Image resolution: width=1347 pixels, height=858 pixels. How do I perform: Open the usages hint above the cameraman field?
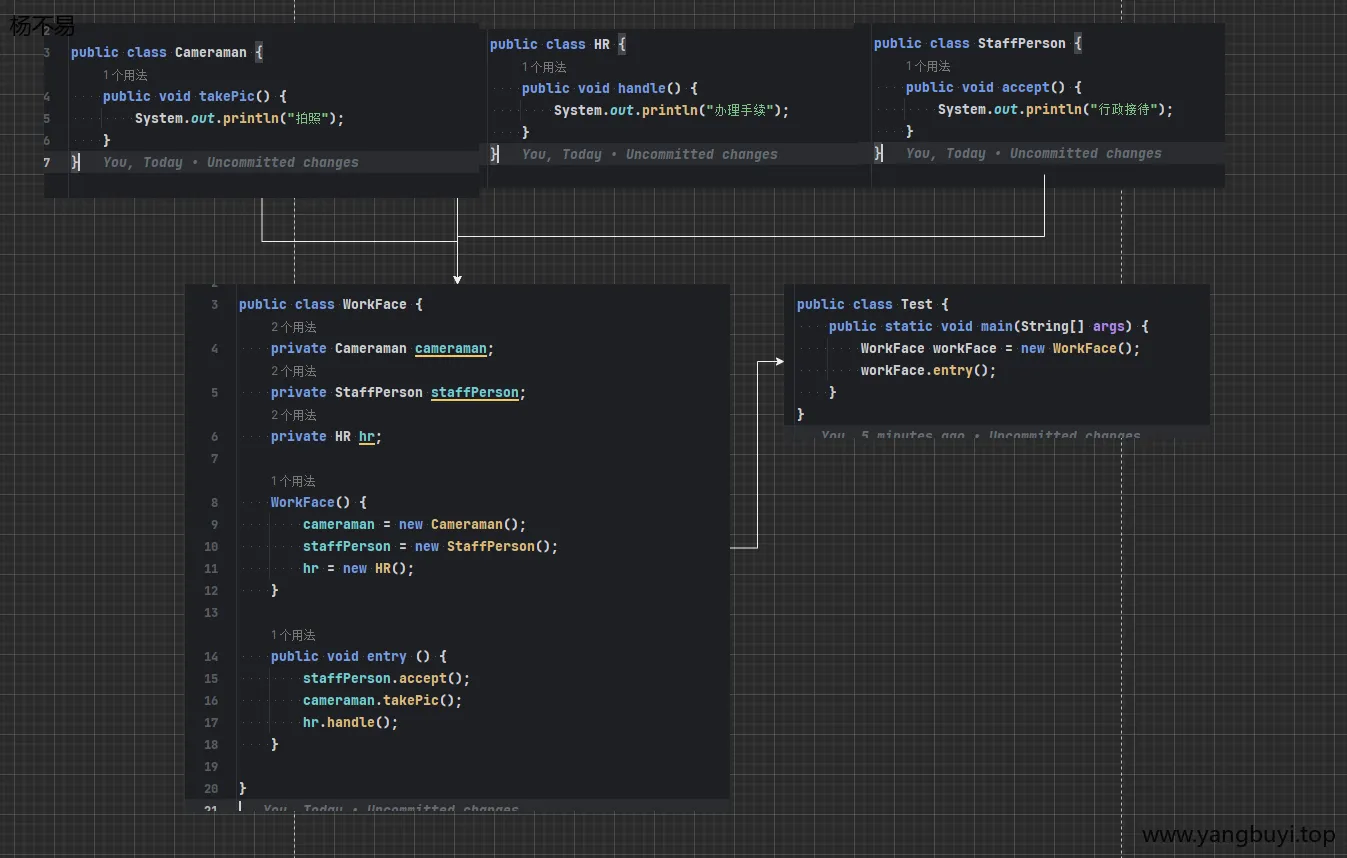pyautogui.click(x=293, y=327)
